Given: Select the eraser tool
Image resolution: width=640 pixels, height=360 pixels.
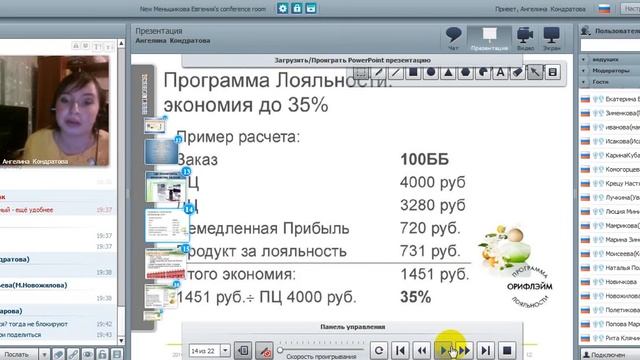Looking at the screenshot, I should (x=517, y=73).
